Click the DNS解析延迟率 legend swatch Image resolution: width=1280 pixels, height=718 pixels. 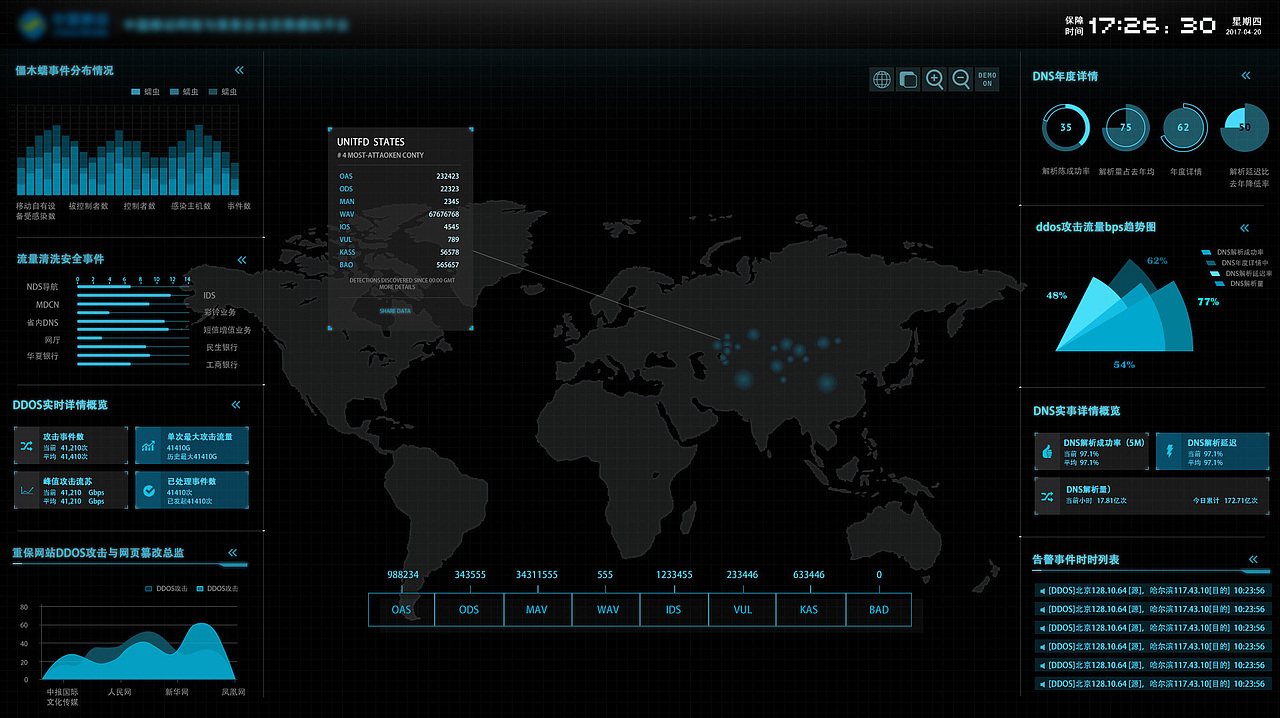point(1215,273)
